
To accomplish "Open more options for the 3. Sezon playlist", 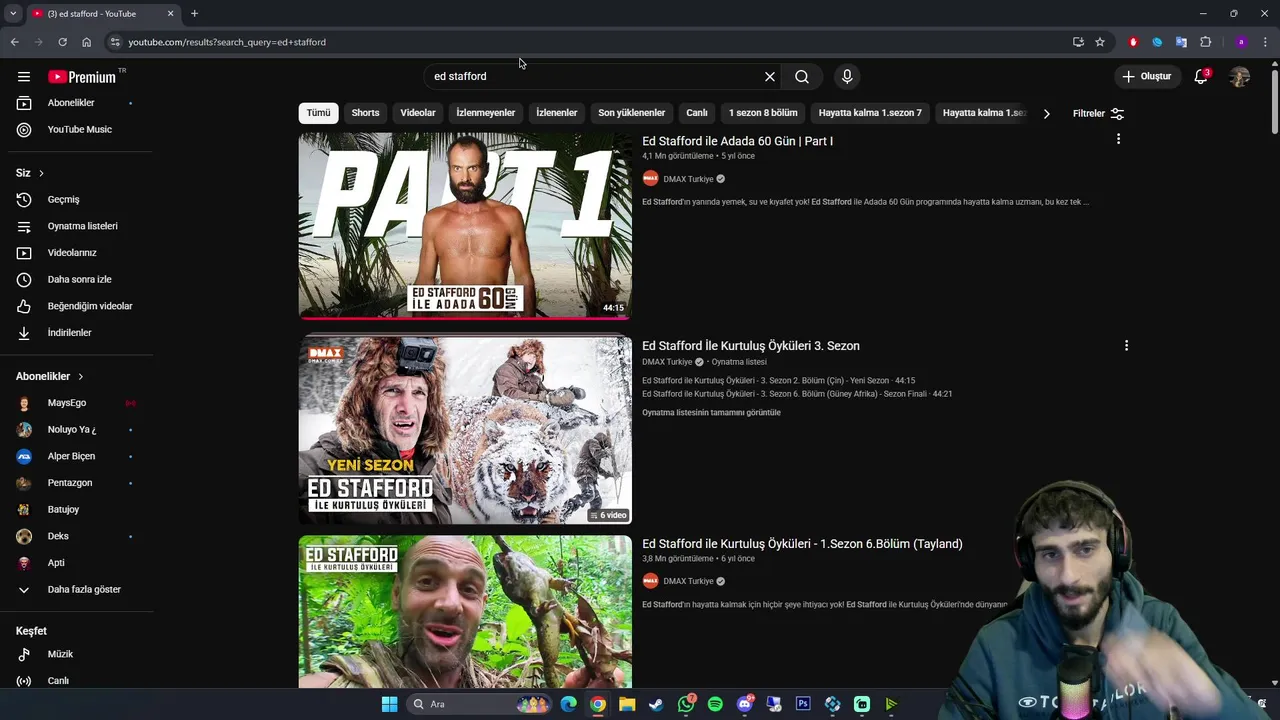I will tap(1126, 345).
